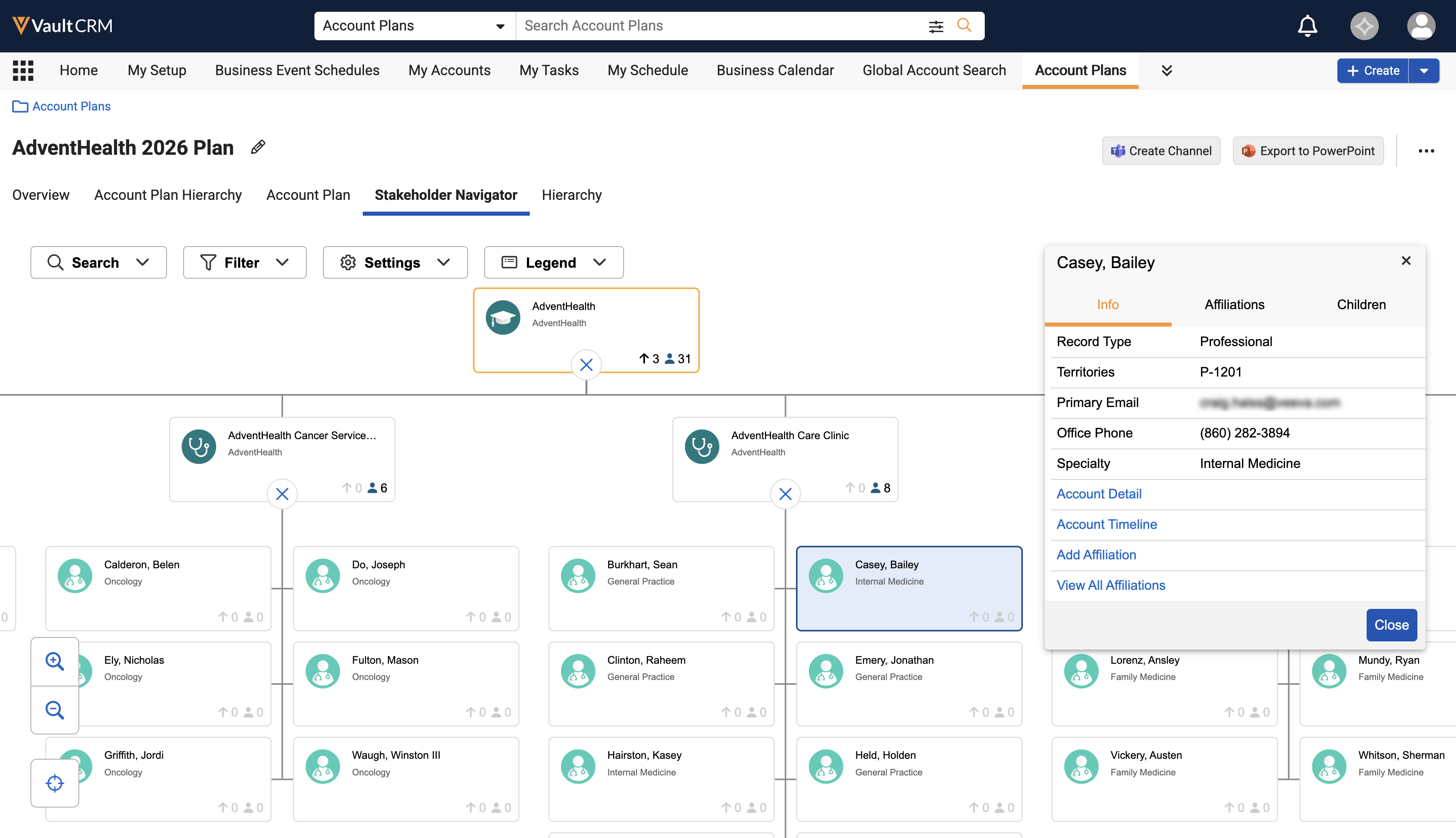Click Casey, Bailey's avatar icon
The image size is (1456, 838).
click(x=826, y=576)
